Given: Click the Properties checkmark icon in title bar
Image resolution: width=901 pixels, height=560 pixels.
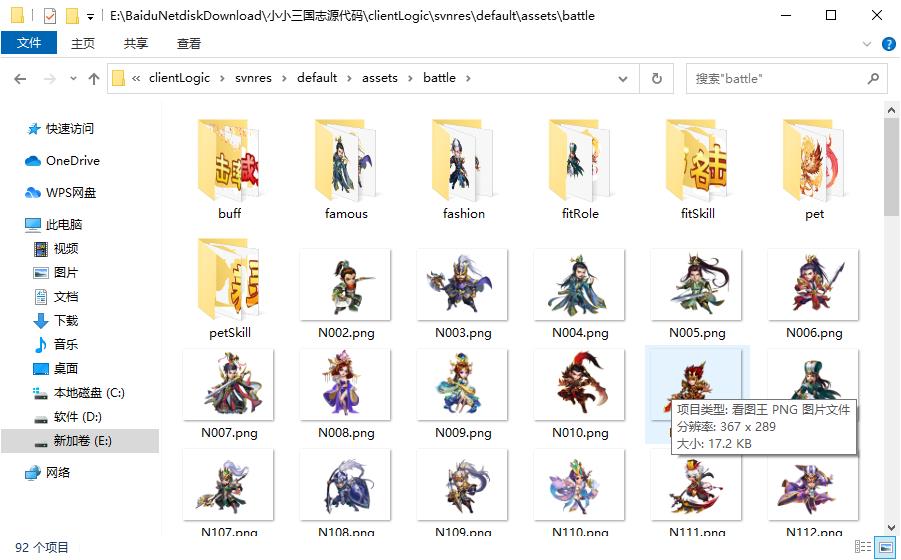Looking at the screenshot, I should click(x=50, y=16).
